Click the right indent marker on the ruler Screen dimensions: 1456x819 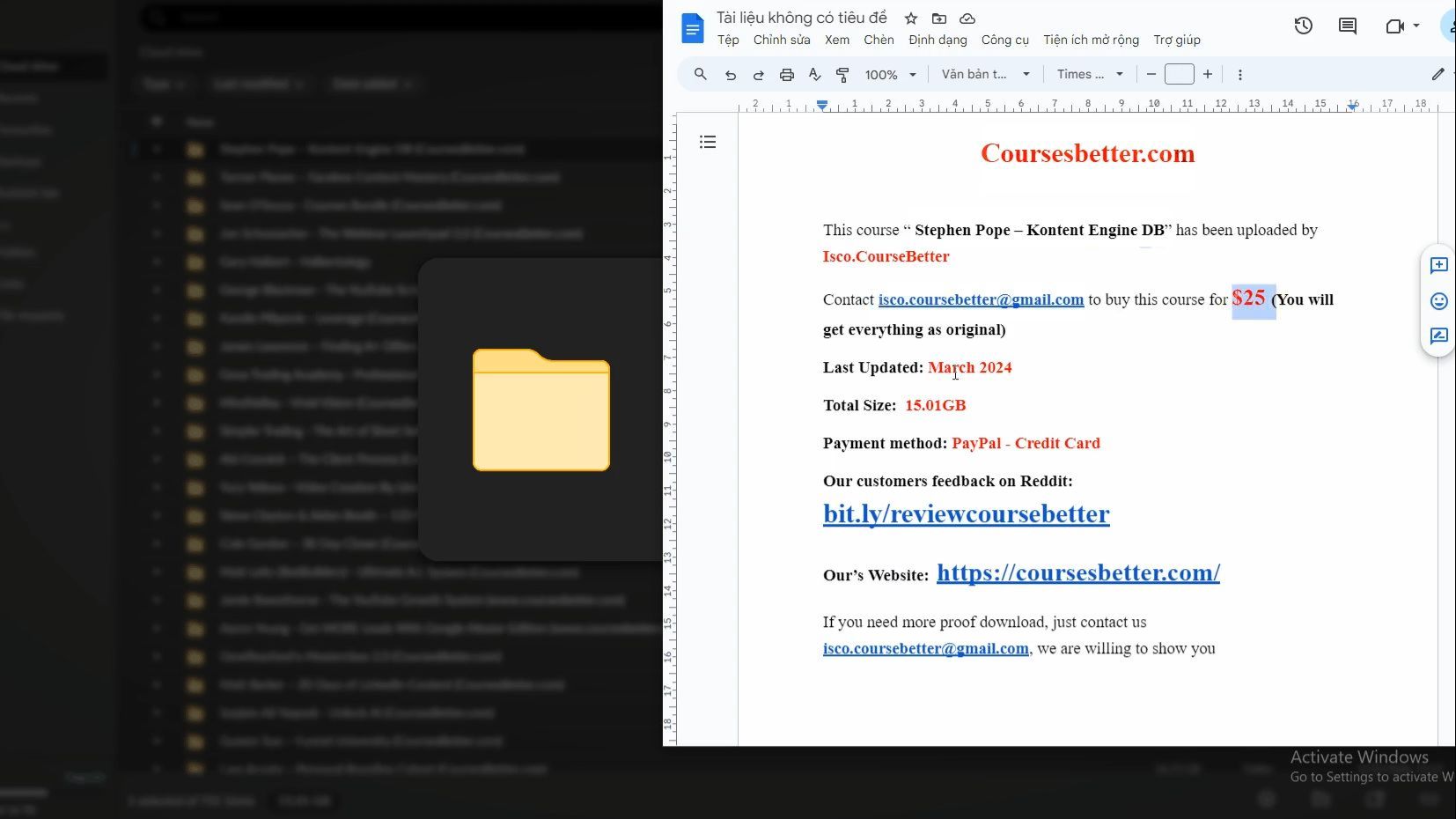[x=1353, y=106]
